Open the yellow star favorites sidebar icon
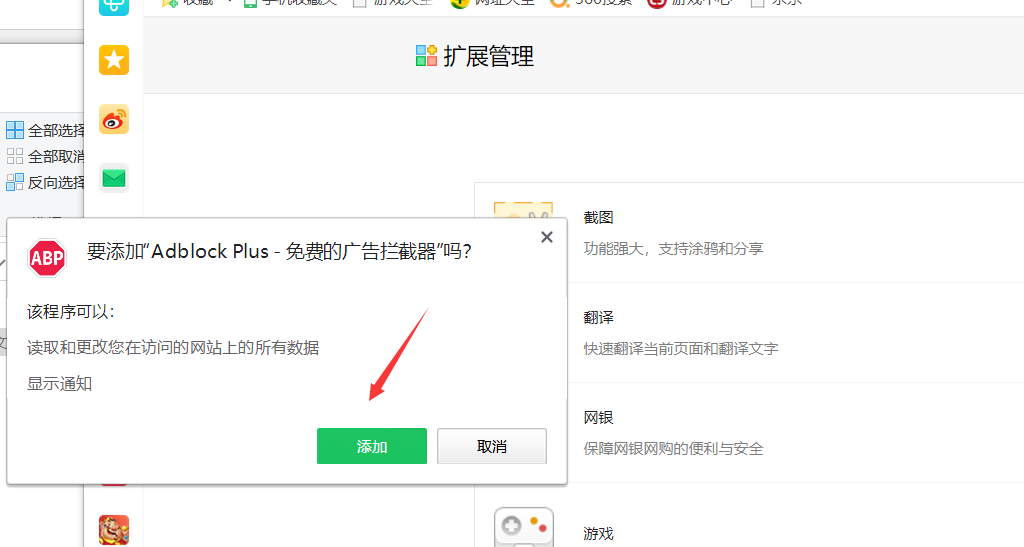The height and width of the screenshot is (547, 1024). coord(114,60)
